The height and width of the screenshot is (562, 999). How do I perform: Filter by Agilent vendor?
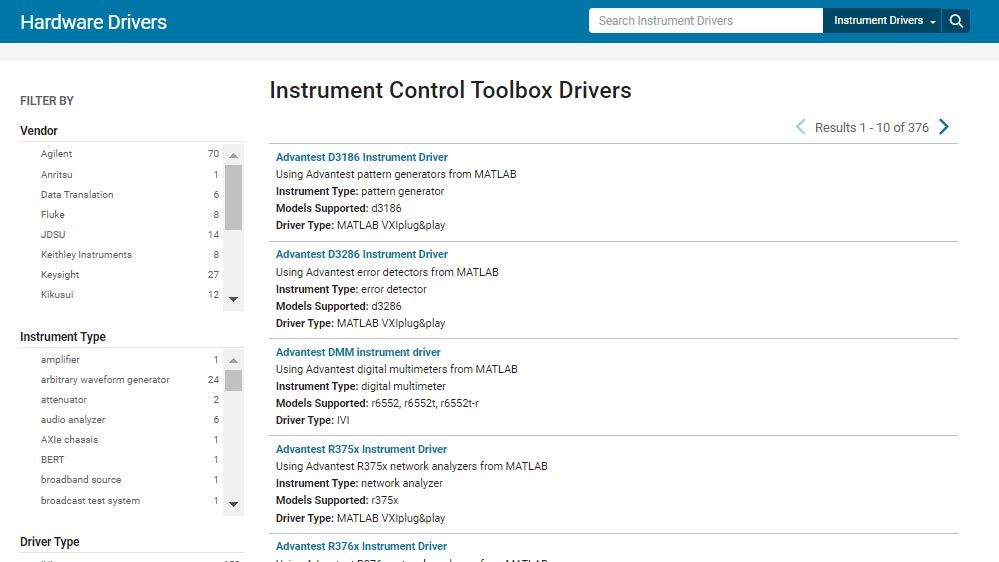57,154
